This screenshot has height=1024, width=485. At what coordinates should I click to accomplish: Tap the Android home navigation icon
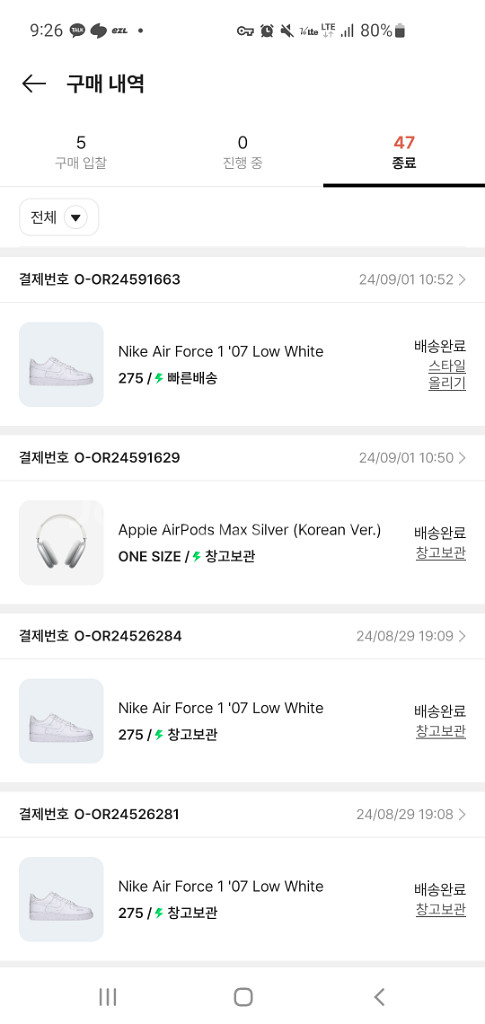tap(243, 997)
